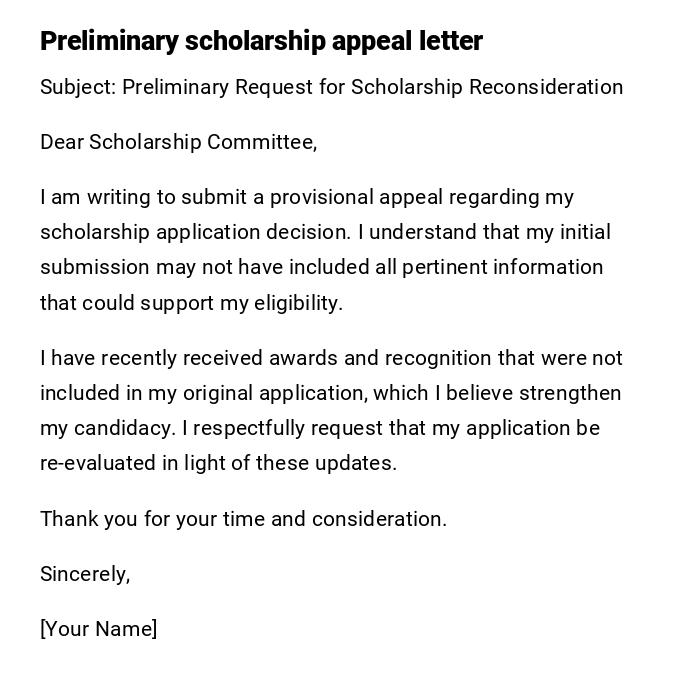This screenshot has width=700, height=691.
Task: Click the line starting 'submission may not have'
Action: pos(321,267)
